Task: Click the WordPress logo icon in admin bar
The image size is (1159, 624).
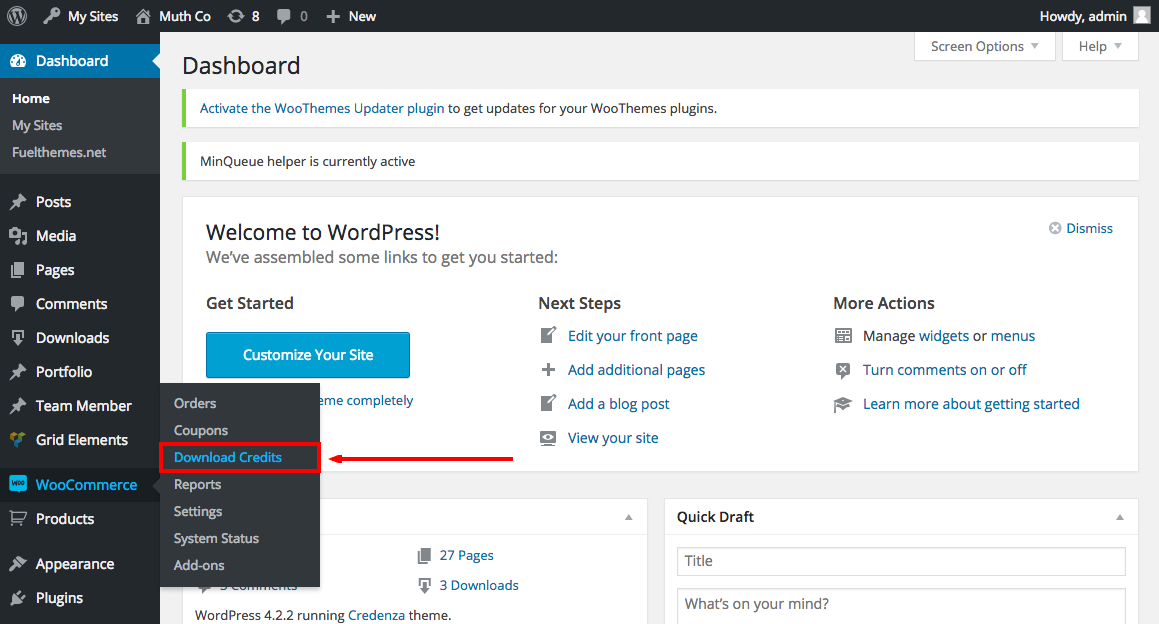Action: tap(17, 16)
